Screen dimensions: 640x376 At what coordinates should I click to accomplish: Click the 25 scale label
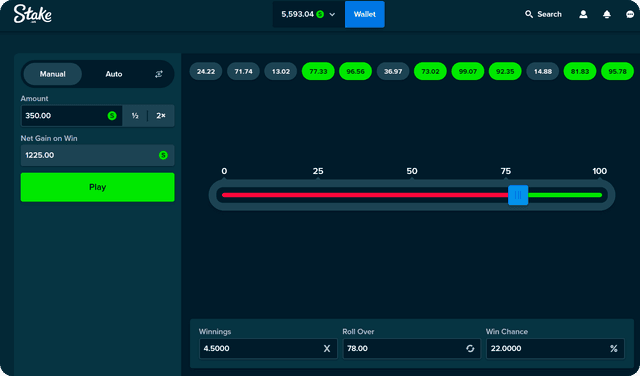coord(318,171)
